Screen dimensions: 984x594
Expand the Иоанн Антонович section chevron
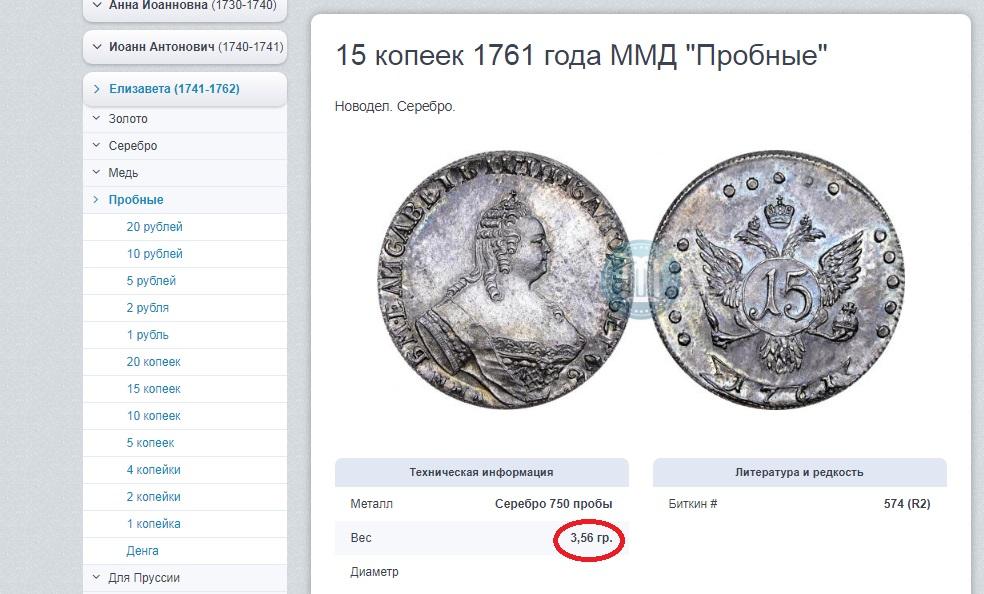(97, 46)
